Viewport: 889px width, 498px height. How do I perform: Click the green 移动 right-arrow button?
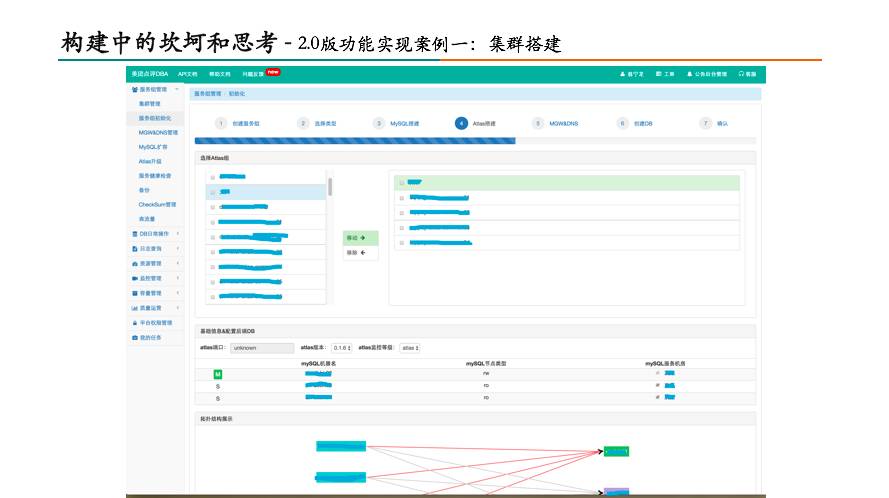(360, 238)
